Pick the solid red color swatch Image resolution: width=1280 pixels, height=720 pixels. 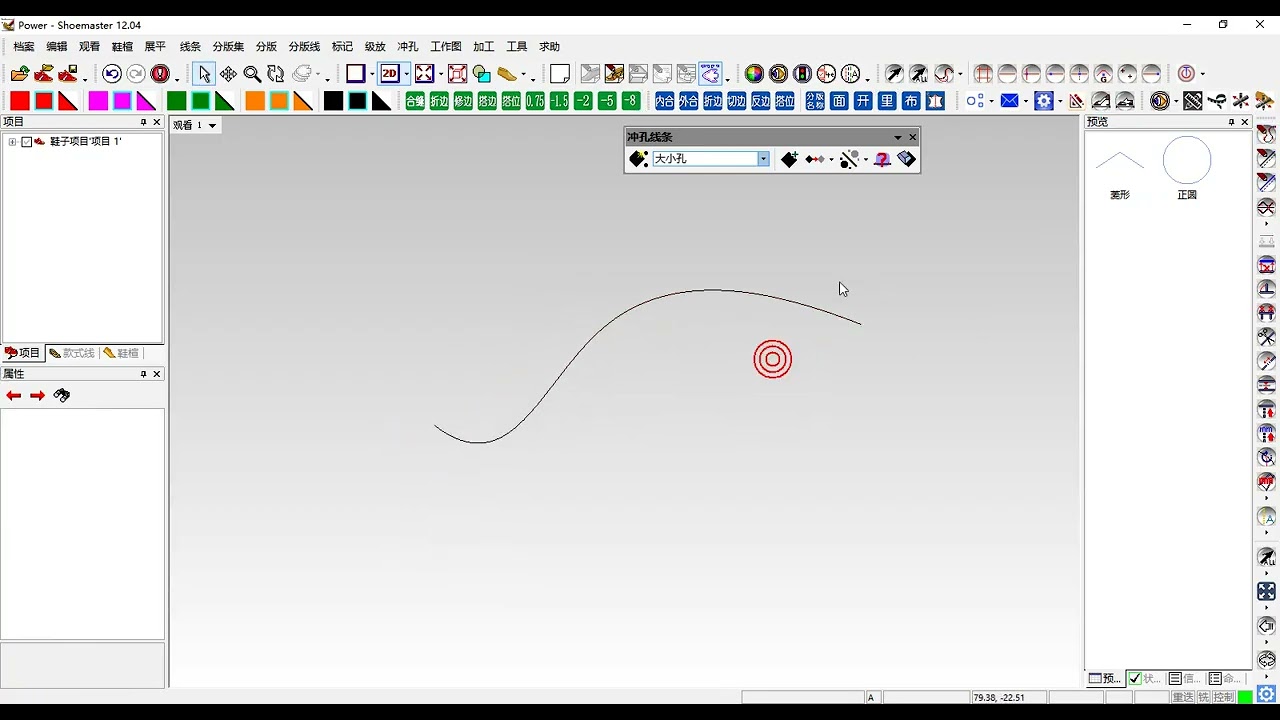(20, 101)
